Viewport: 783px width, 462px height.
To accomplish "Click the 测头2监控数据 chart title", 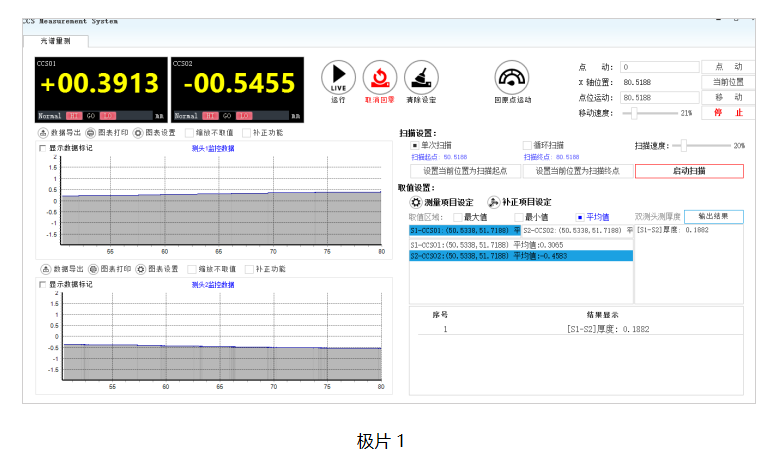I will tap(213, 285).
